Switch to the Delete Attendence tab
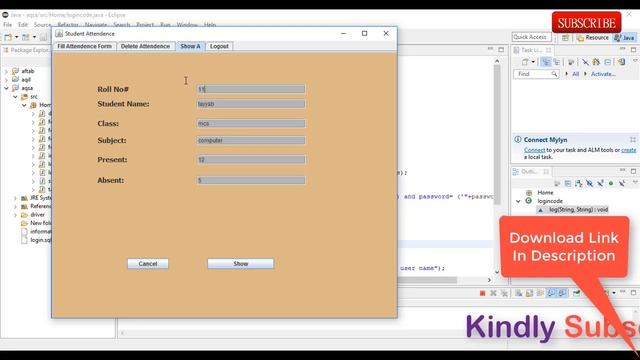 click(x=145, y=46)
